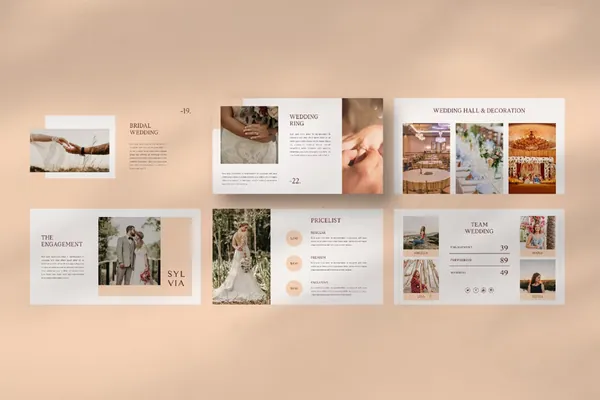Click the SYL VIA name text
The image size is (600, 400).
[175, 276]
